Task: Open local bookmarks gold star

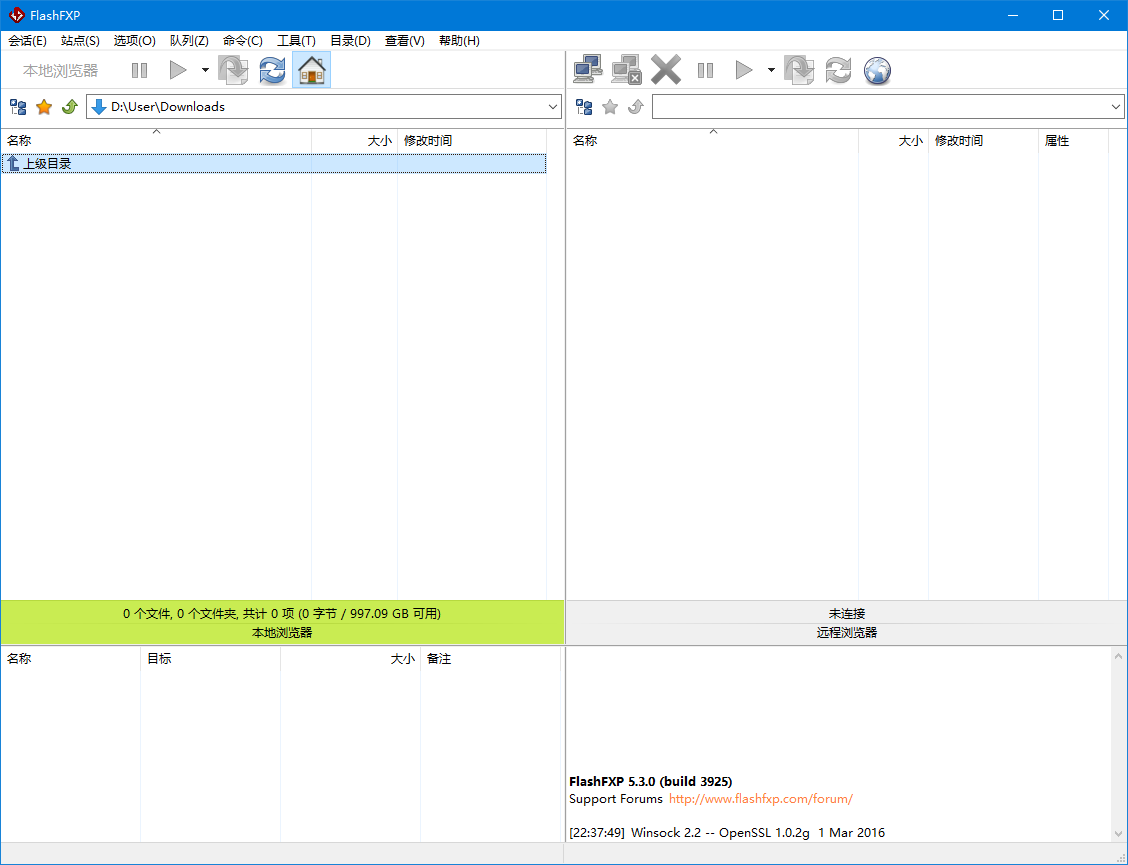Action: [44, 107]
